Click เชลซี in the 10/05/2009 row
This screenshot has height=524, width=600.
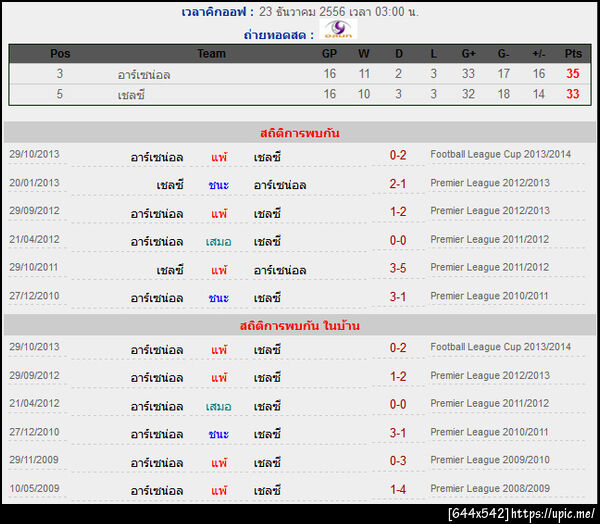click(x=267, y=491)
